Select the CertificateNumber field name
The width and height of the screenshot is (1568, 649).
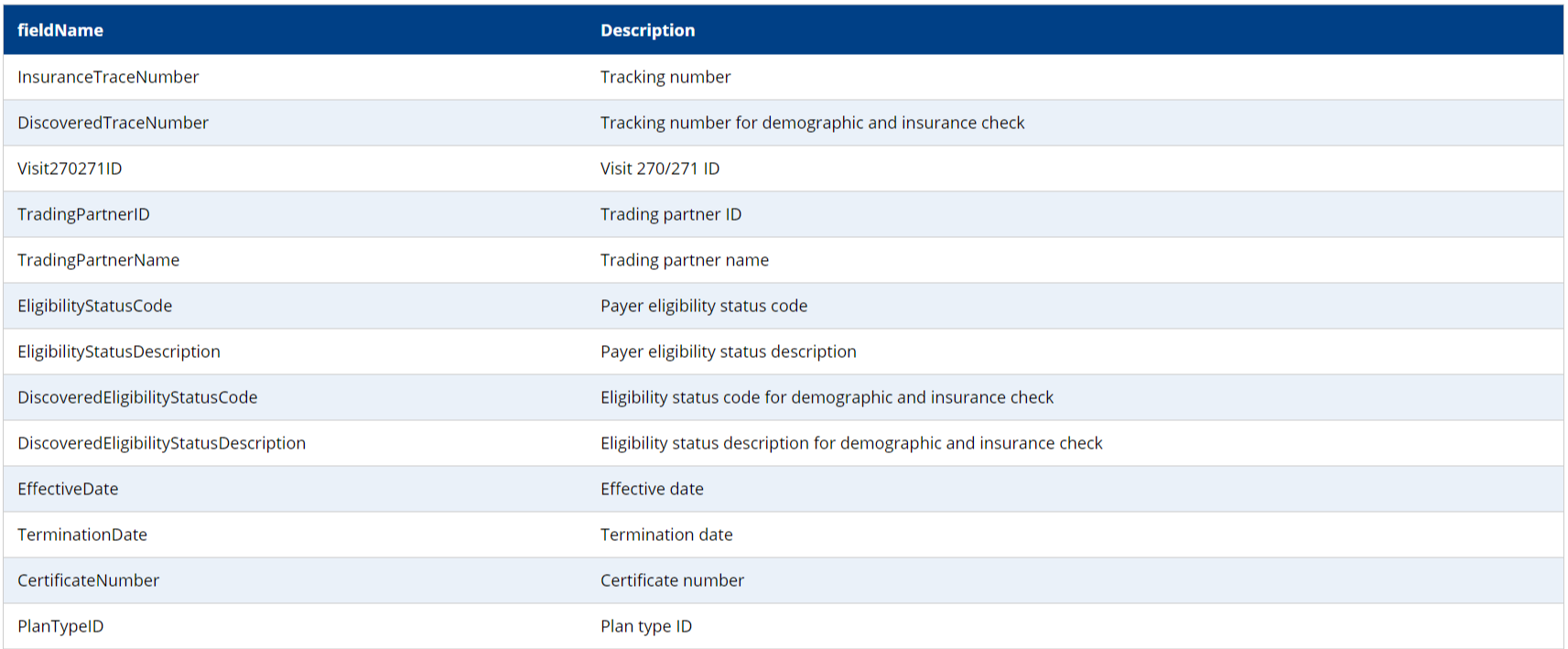tap(88, 580)
